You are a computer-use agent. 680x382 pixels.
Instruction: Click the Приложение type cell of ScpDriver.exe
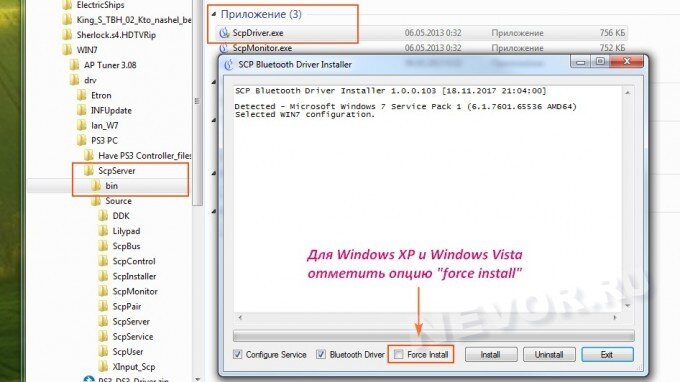517,33
